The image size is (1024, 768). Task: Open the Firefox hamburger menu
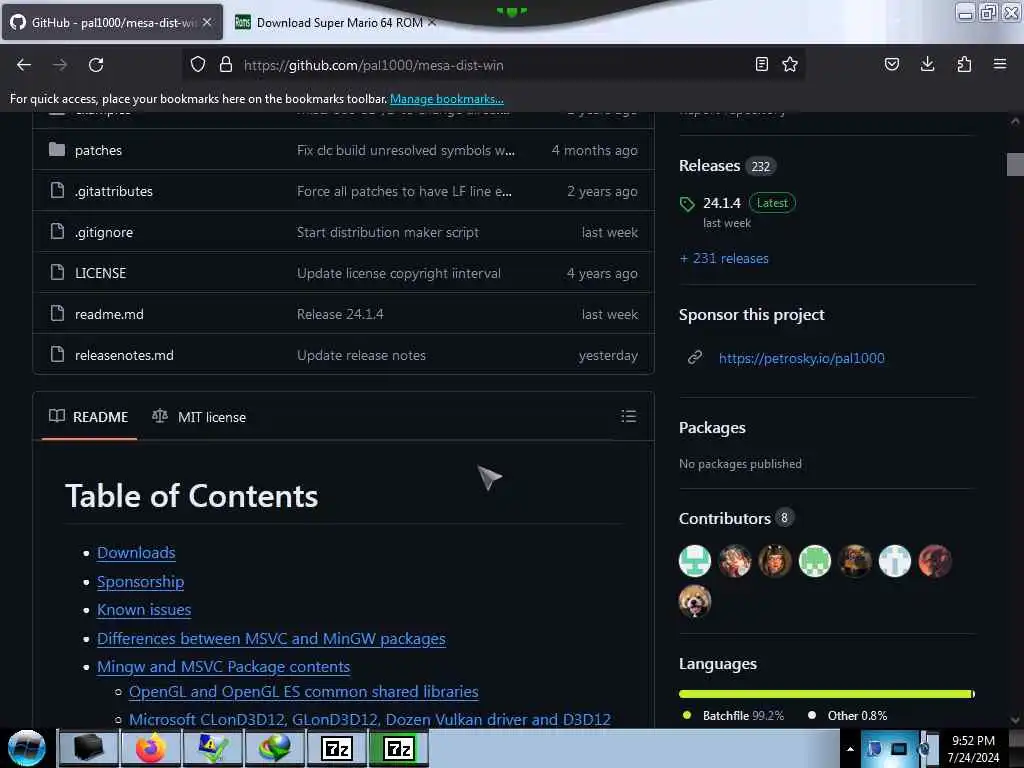[1000, 64]
